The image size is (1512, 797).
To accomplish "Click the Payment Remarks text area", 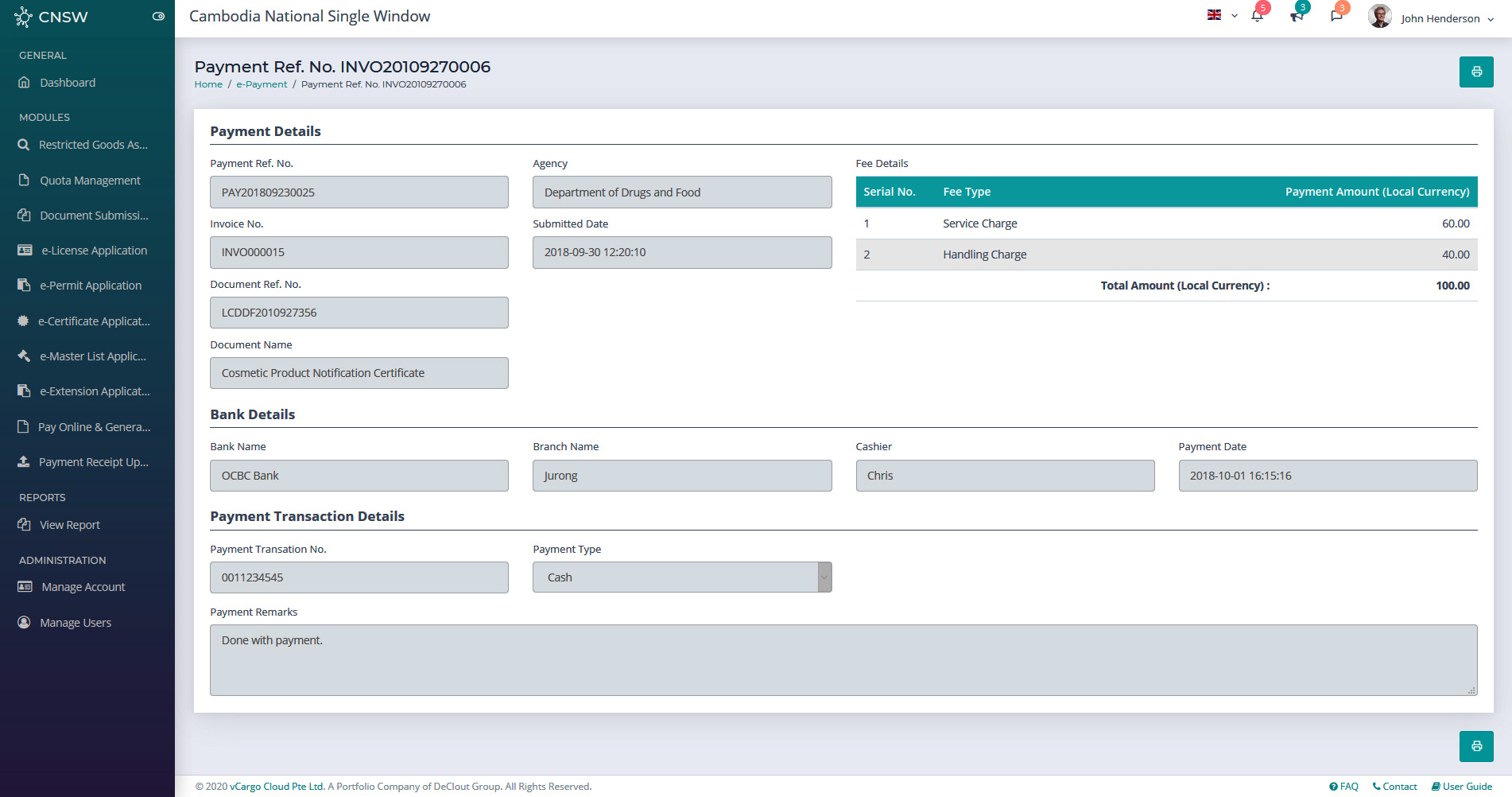I will click(x=843, y=659).
